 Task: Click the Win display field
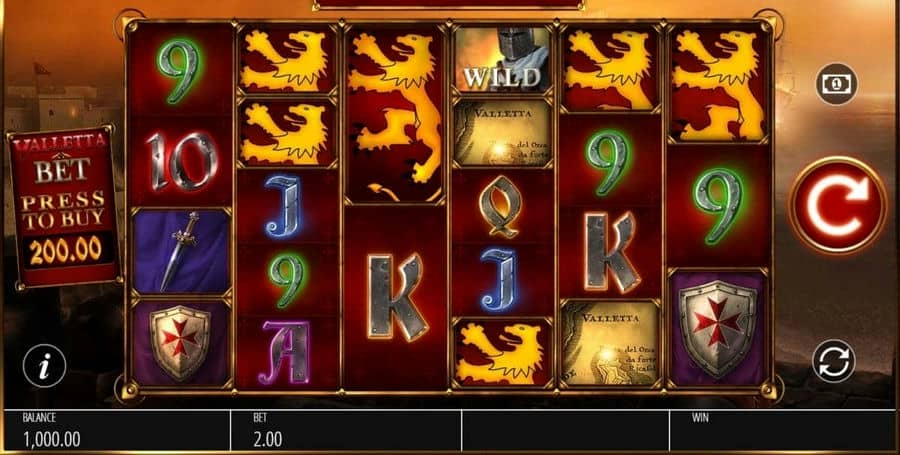pos(783,430)
